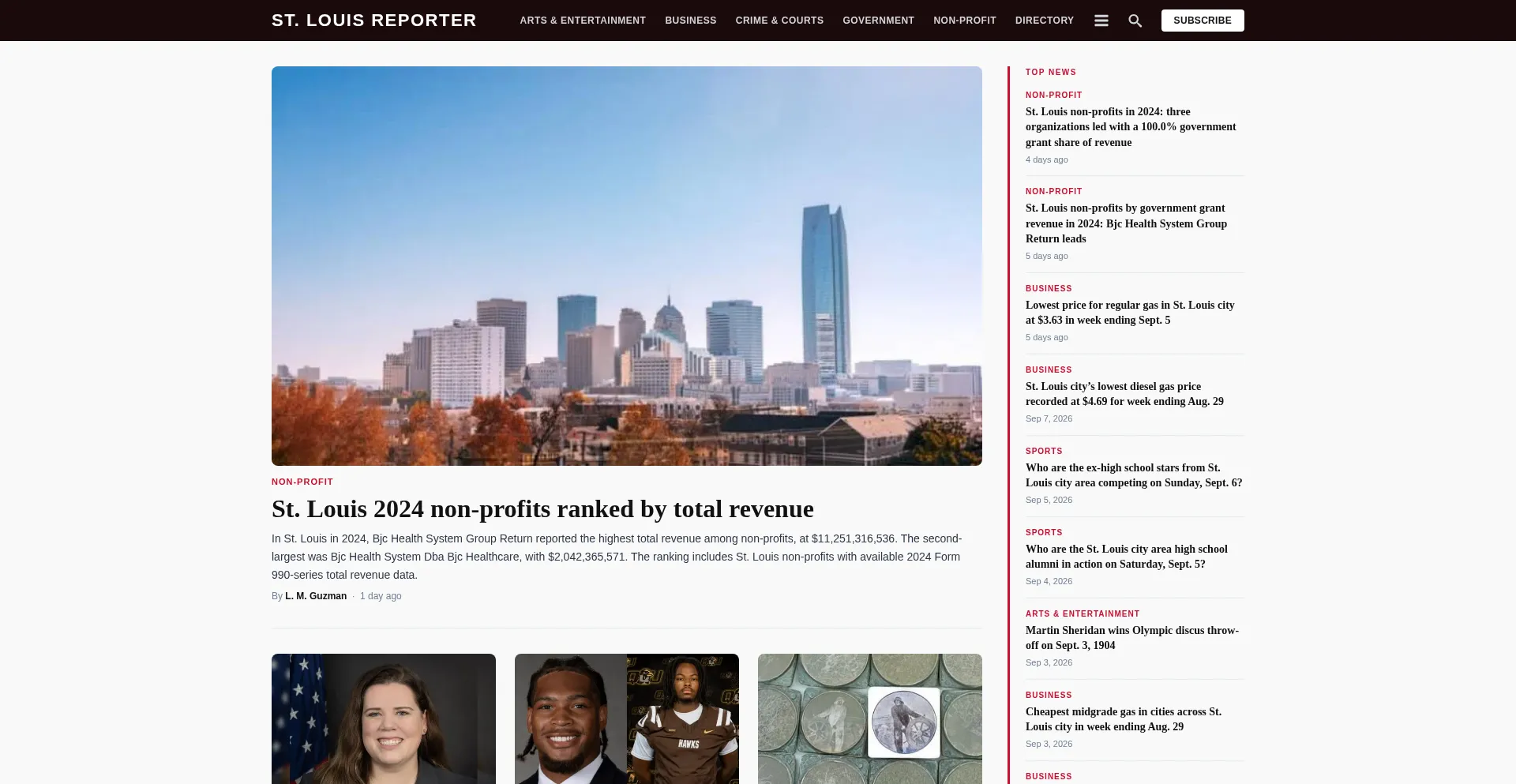Open story on diesel gas price at $4.69
Screen dimensions: 1516x784
1124,394
